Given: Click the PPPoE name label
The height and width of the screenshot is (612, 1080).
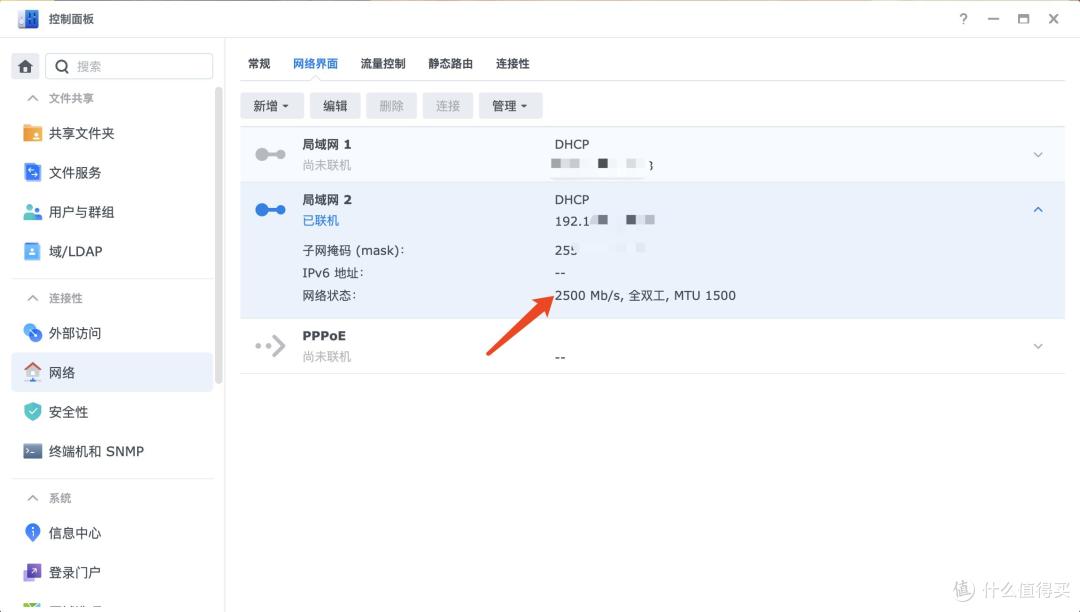Looking at the screenshot, I should click(324, 336).
